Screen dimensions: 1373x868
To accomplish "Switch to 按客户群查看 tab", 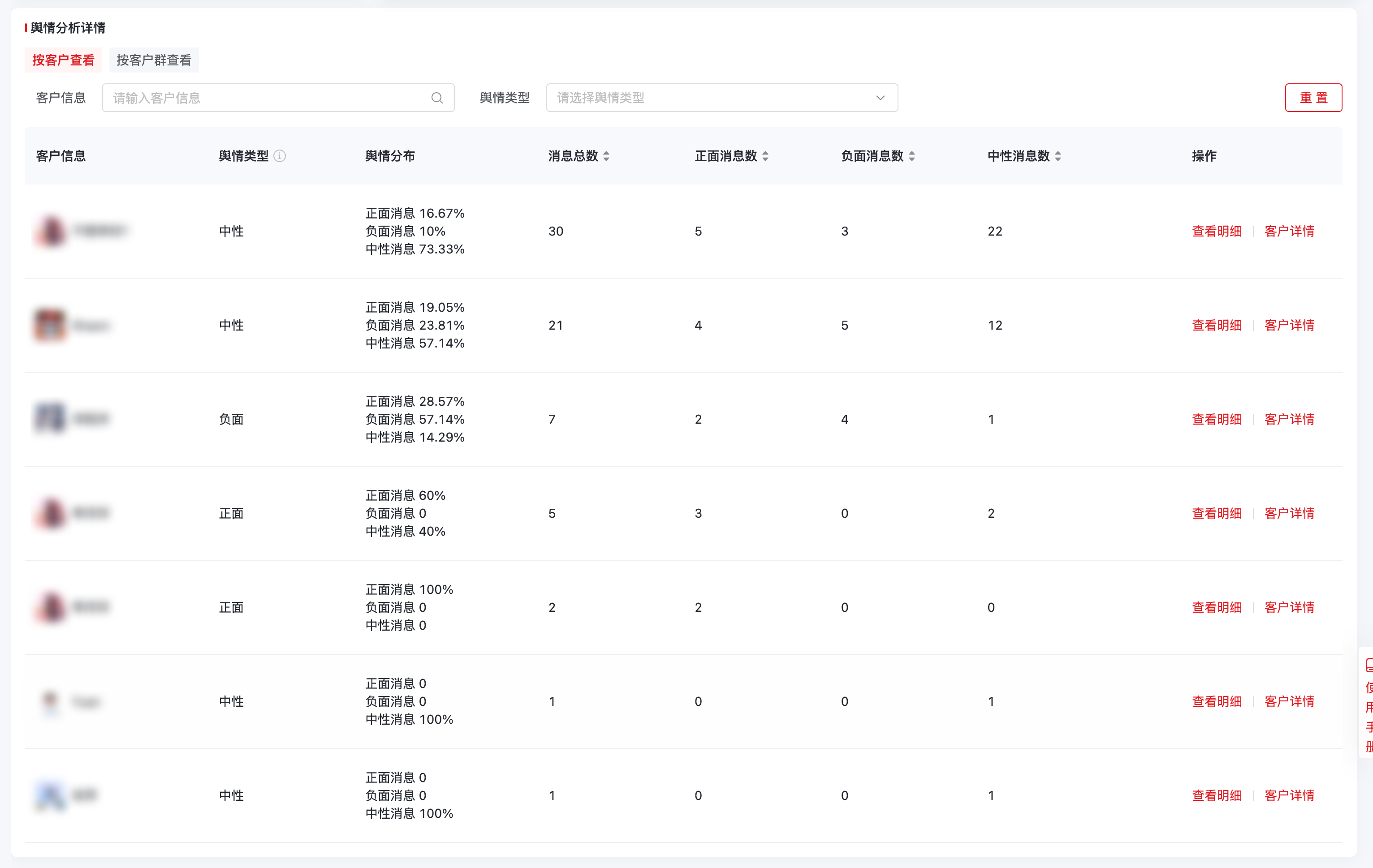I will coord(154,60).
